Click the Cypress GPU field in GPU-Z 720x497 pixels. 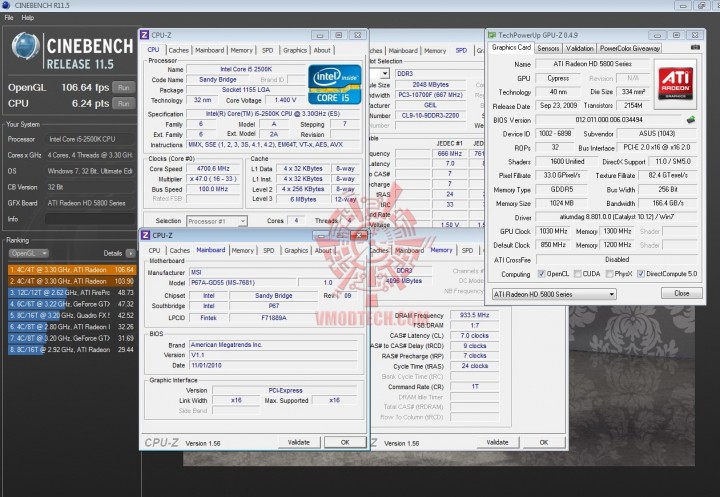(558, 78)
